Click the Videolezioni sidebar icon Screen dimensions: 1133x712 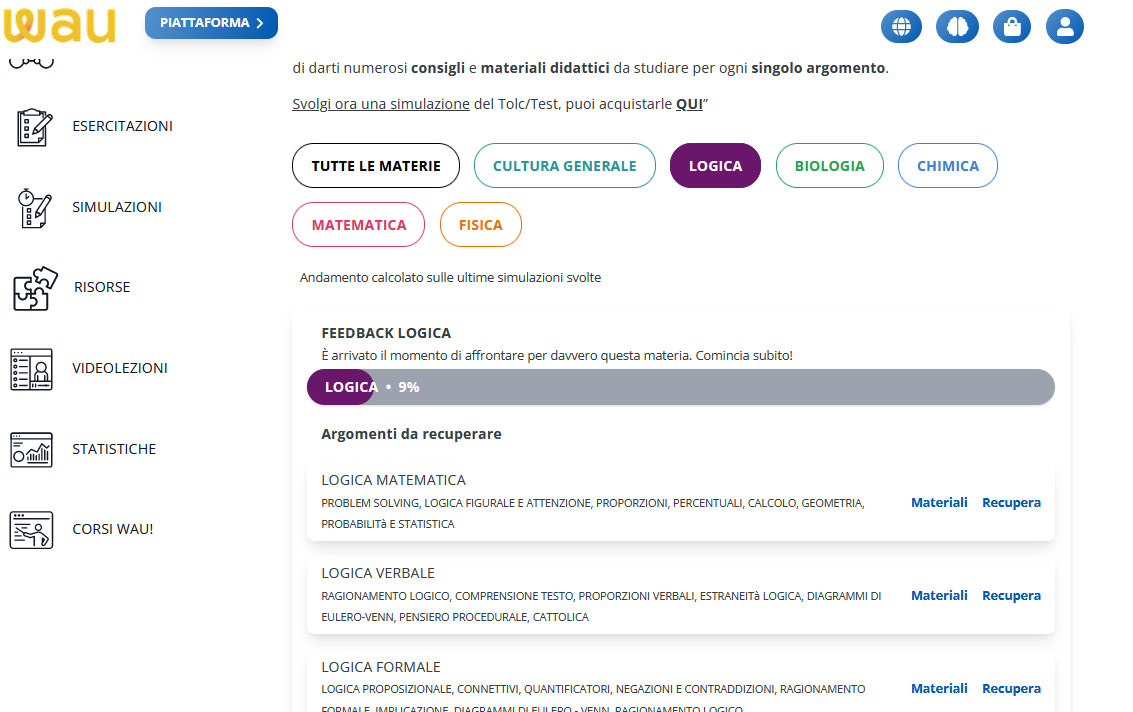click(31, 369)
